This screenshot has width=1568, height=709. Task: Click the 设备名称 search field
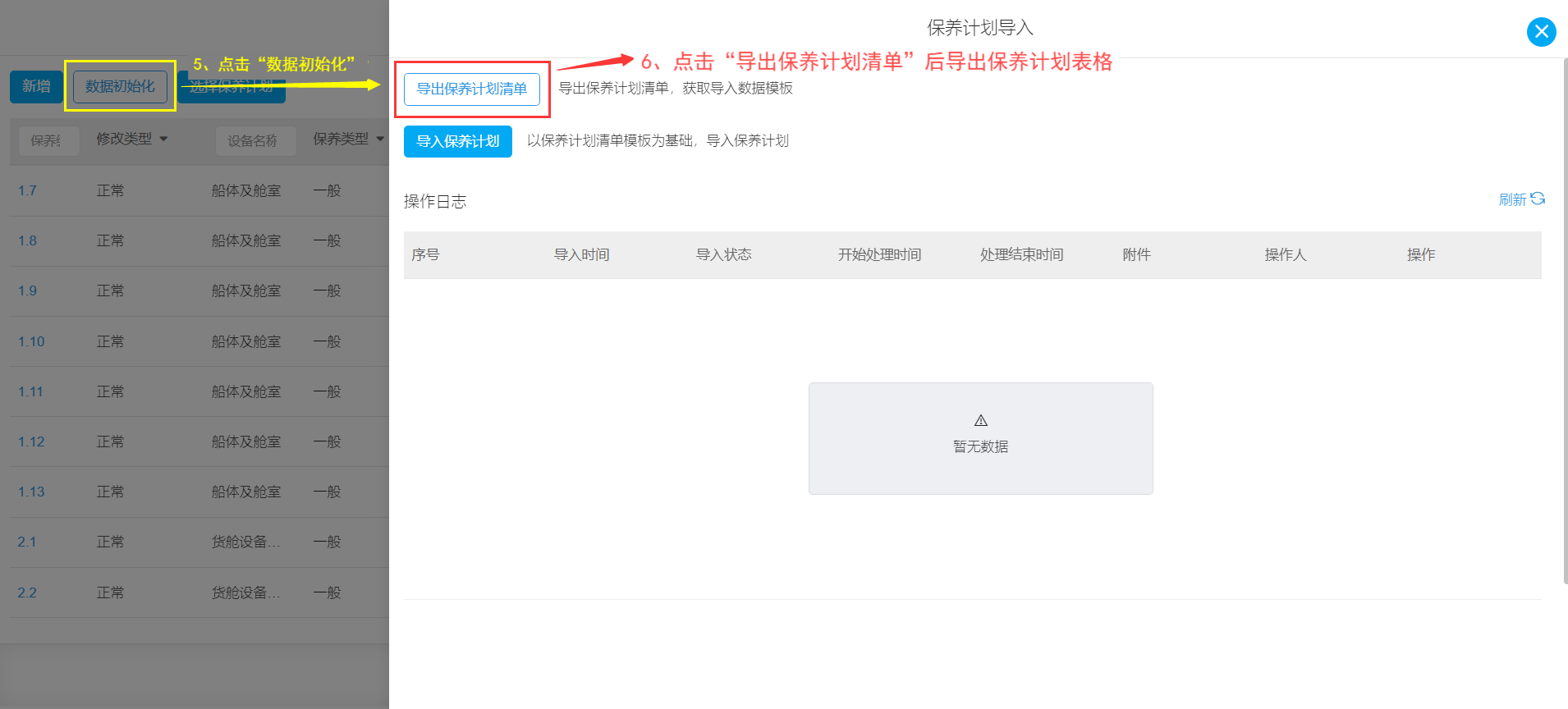[x=255, y=140]
